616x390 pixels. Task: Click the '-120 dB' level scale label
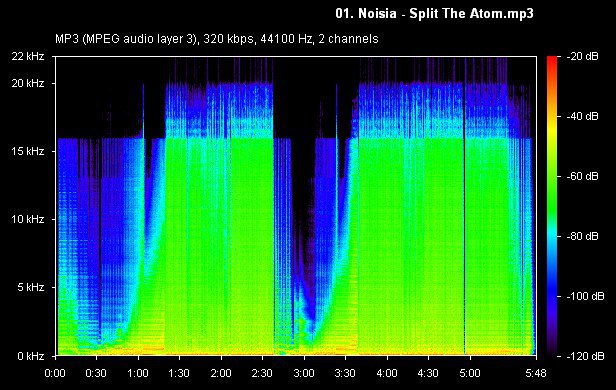(585, 356)
